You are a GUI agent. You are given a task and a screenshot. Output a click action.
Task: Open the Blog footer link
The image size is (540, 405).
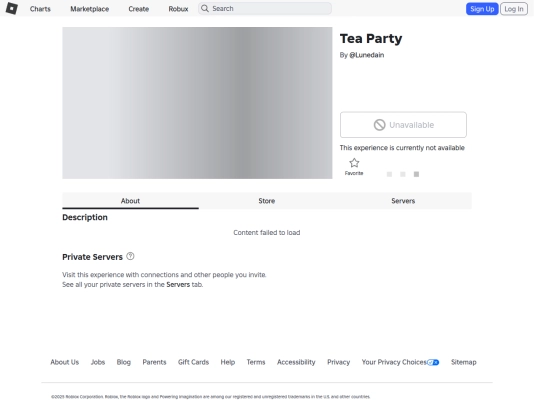click(124, 362)
